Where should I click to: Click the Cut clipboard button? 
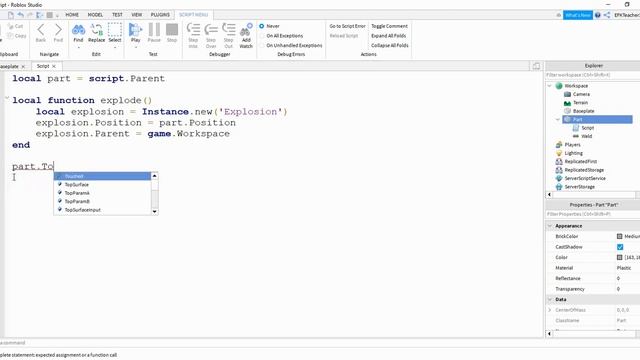[16, 26]
